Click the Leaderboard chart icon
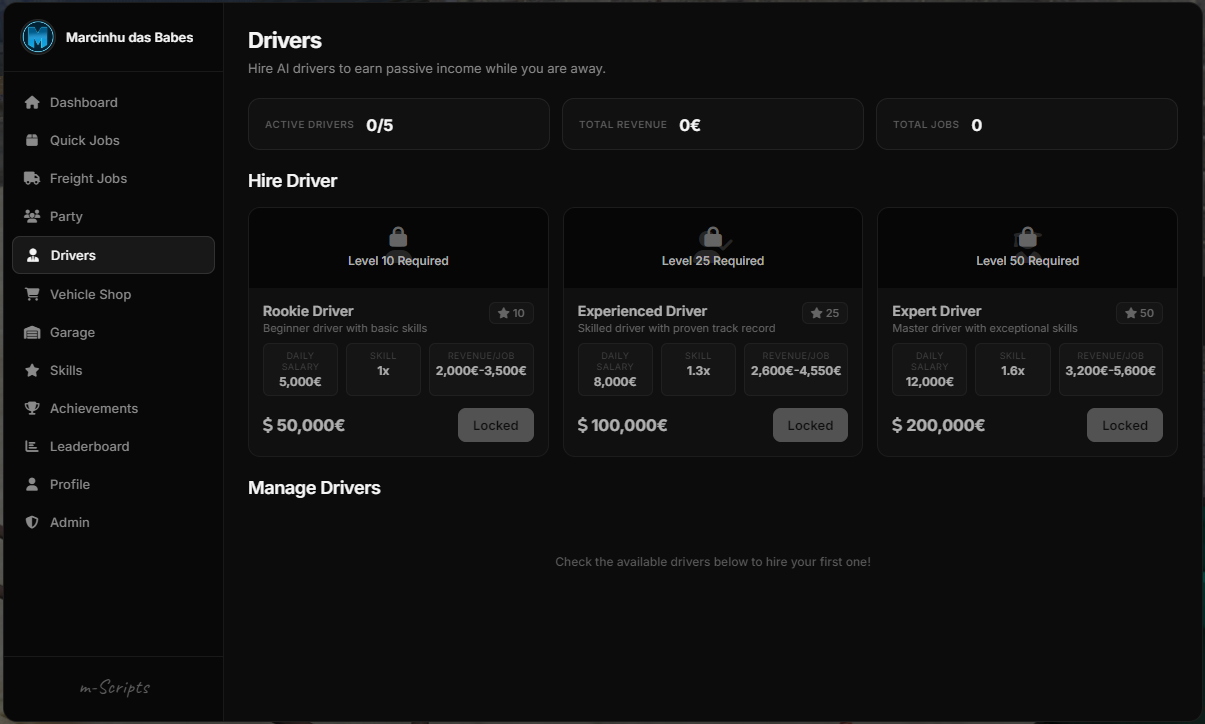Screen dimensions: 1205x724 tap(32, 446)
